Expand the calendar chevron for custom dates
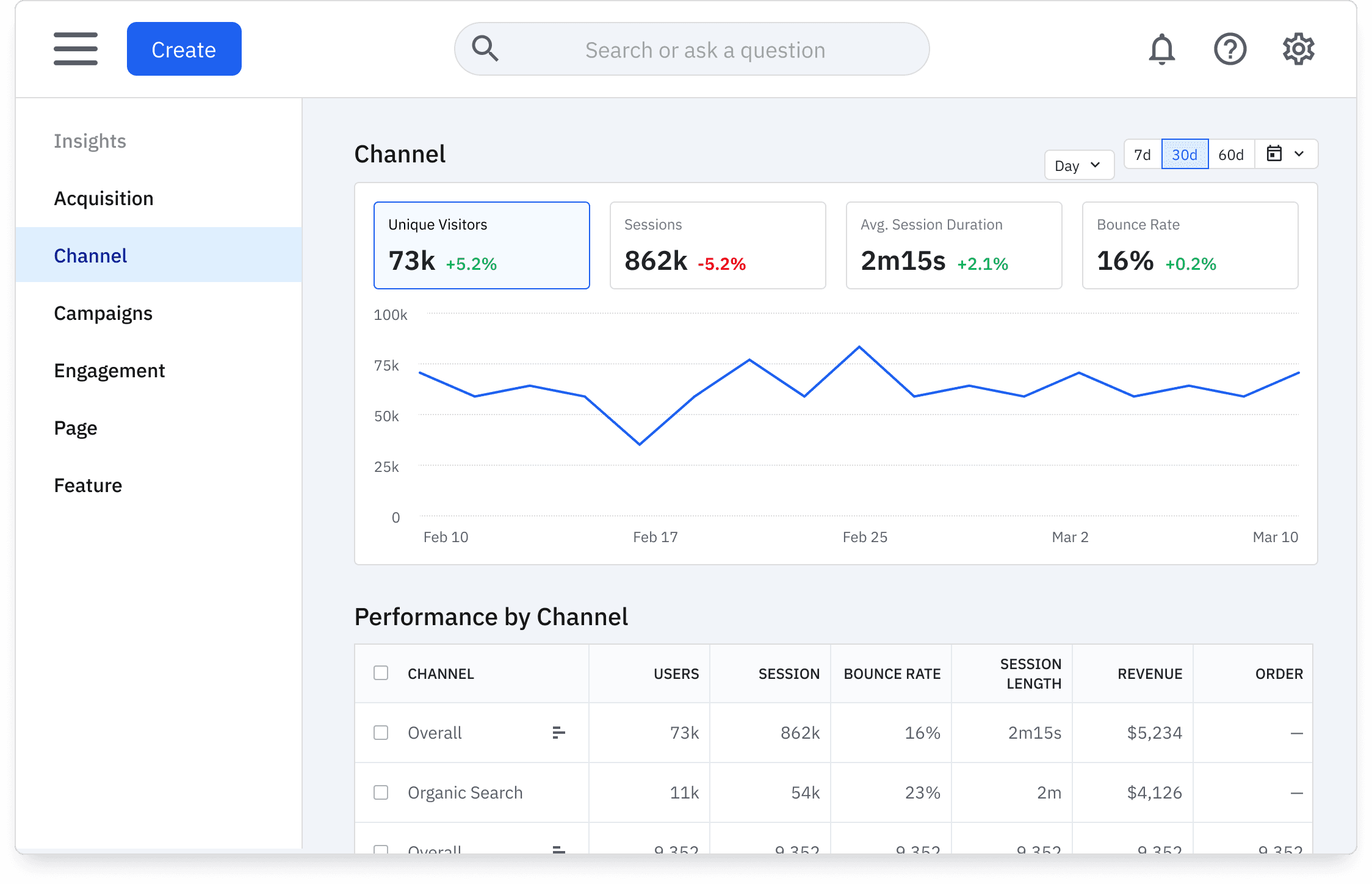The image size is (1372, 884). point(1299,154)
